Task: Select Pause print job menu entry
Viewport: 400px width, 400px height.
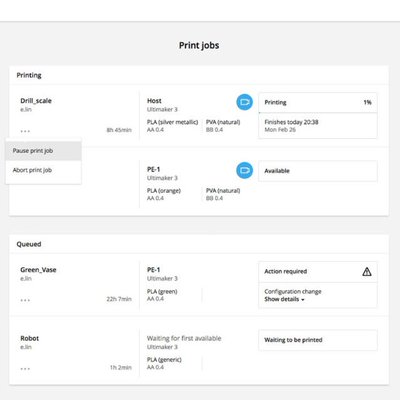Action: 43,151
